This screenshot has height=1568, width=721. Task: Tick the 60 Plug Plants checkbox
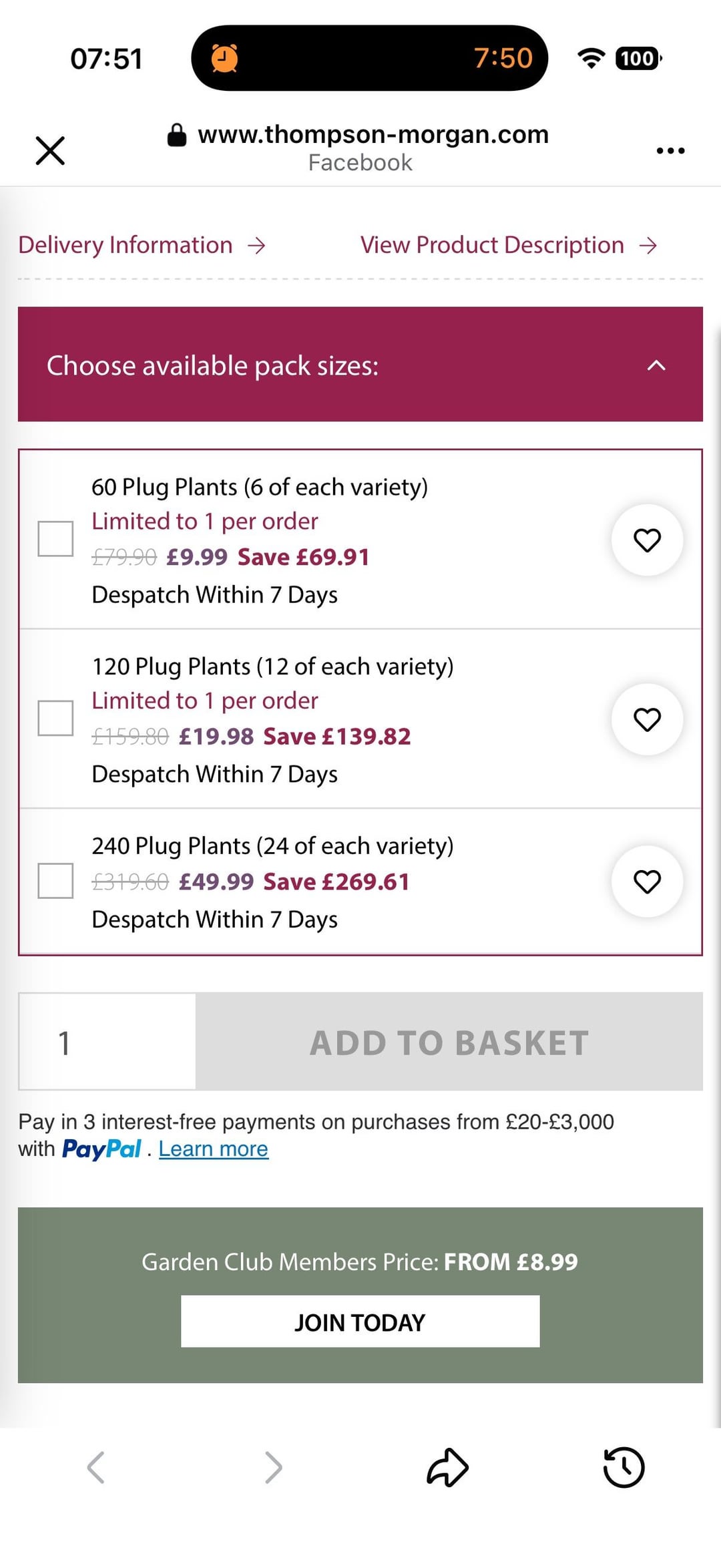[x=55, y=538]
